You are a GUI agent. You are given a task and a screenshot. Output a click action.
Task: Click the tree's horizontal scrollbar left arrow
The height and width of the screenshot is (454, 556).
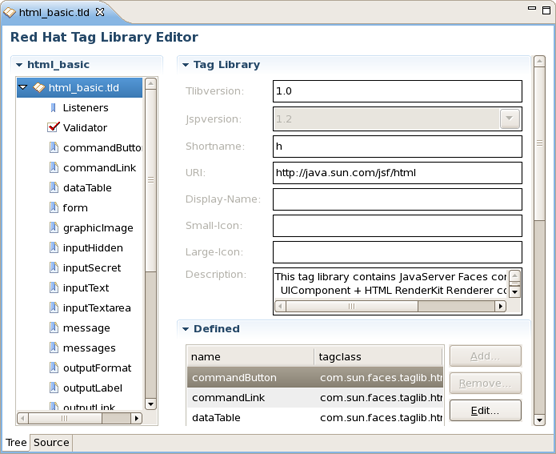[x=23, y=419]
